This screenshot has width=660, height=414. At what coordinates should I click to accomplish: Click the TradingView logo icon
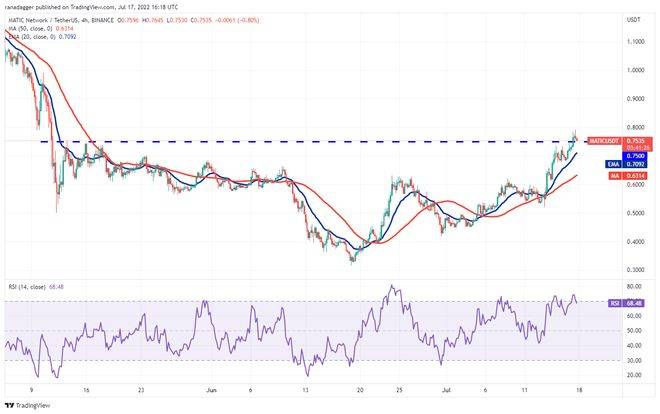coord(11,404)
